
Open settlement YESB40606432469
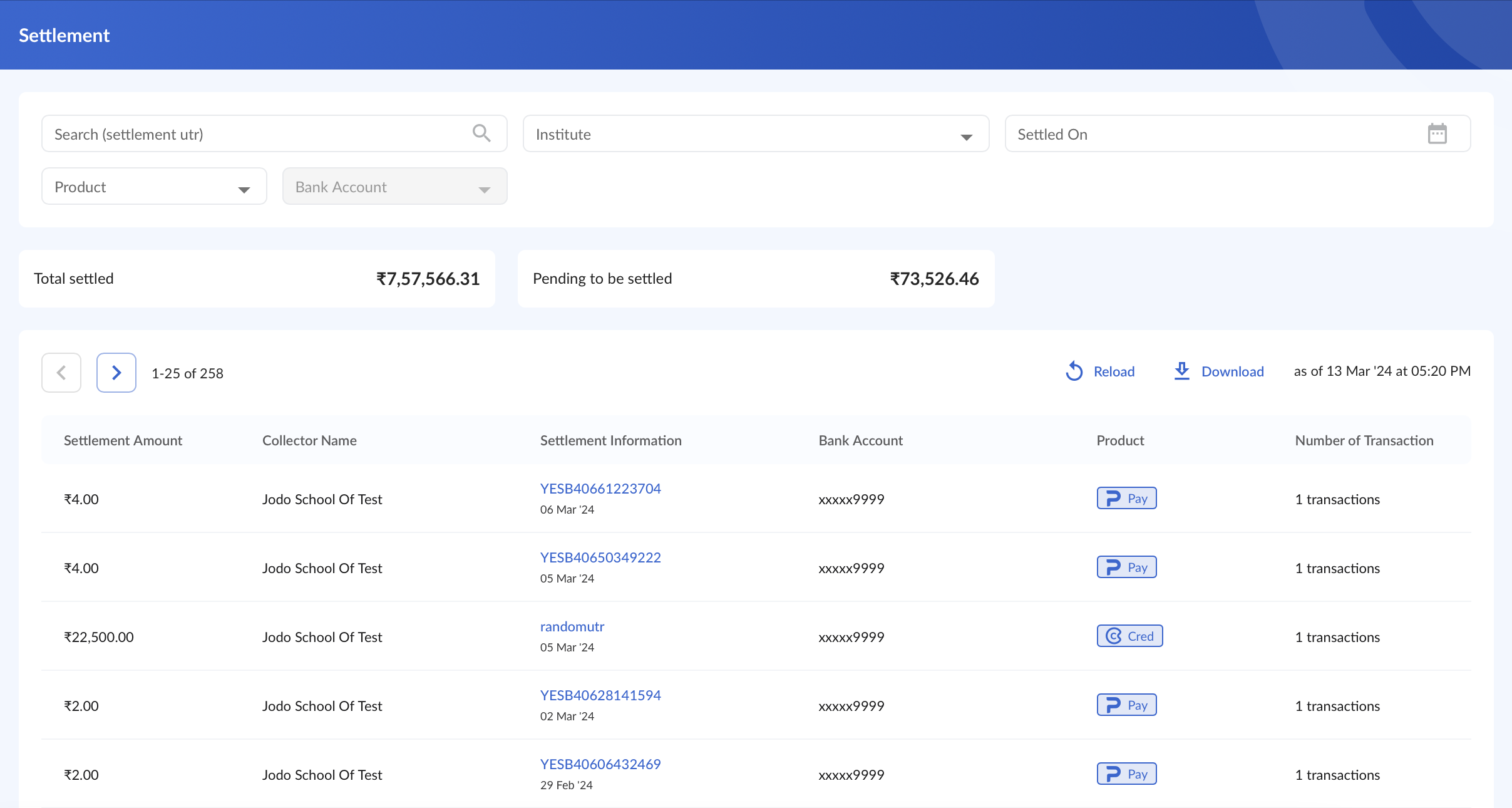point(600,764)
